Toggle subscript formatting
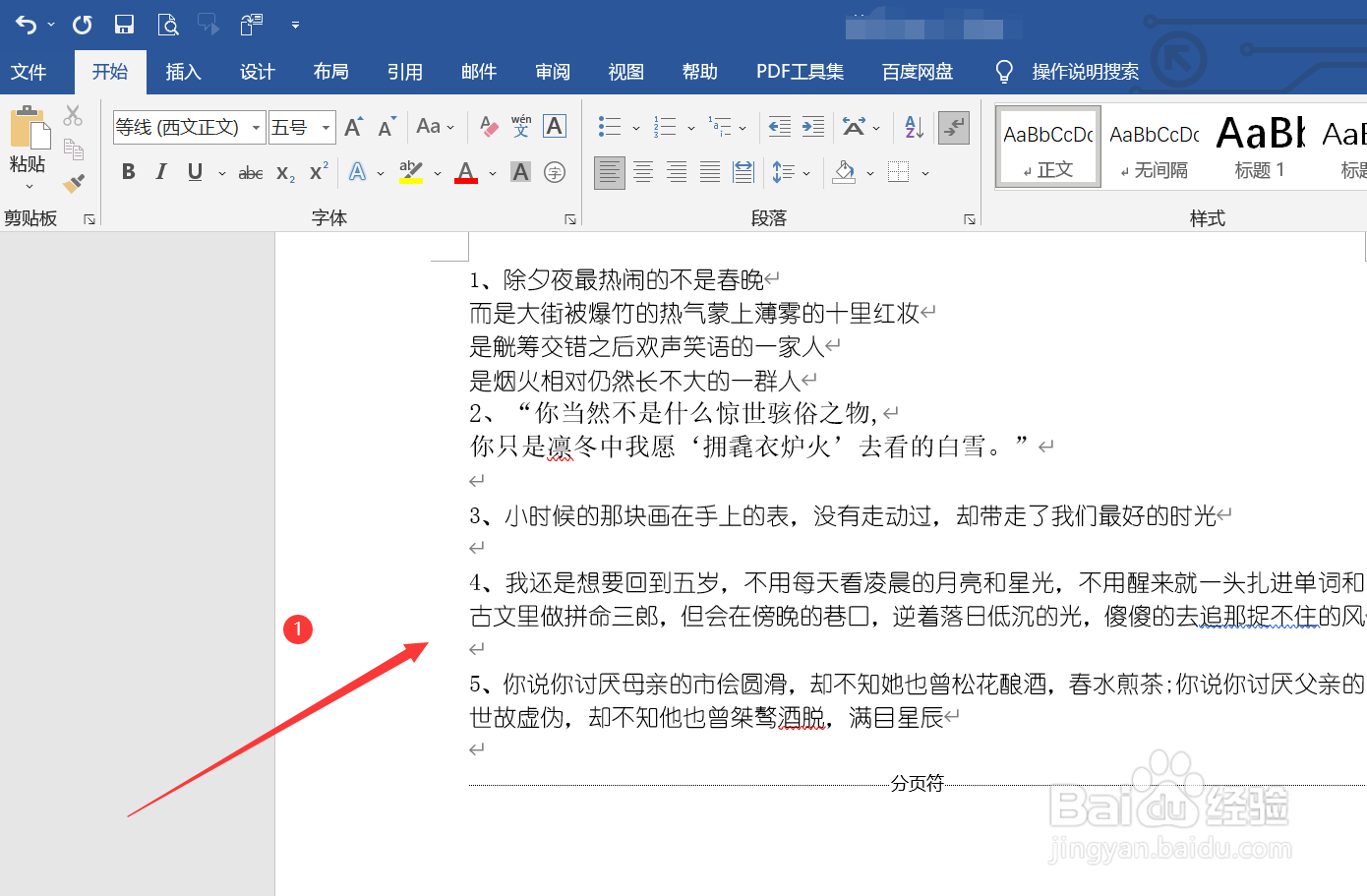This screenshot has width=1367, height=896. click(x=285, y=173)
